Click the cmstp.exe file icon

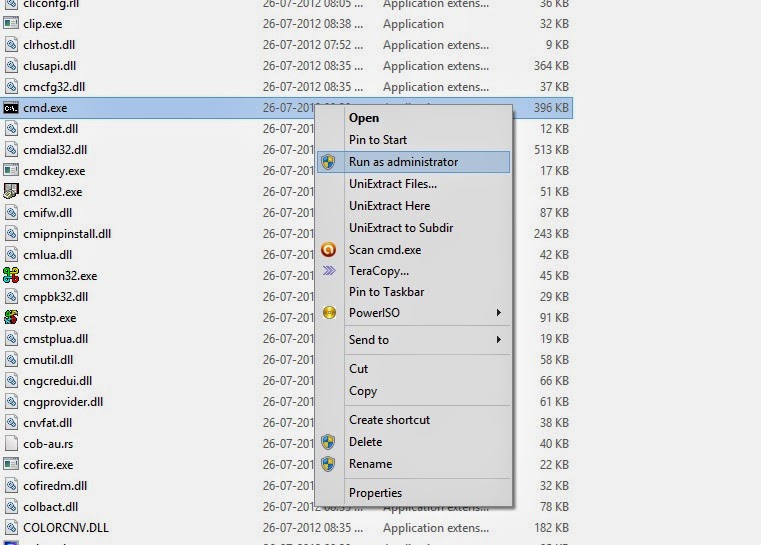pyautogui.click(x=11, y=318)
